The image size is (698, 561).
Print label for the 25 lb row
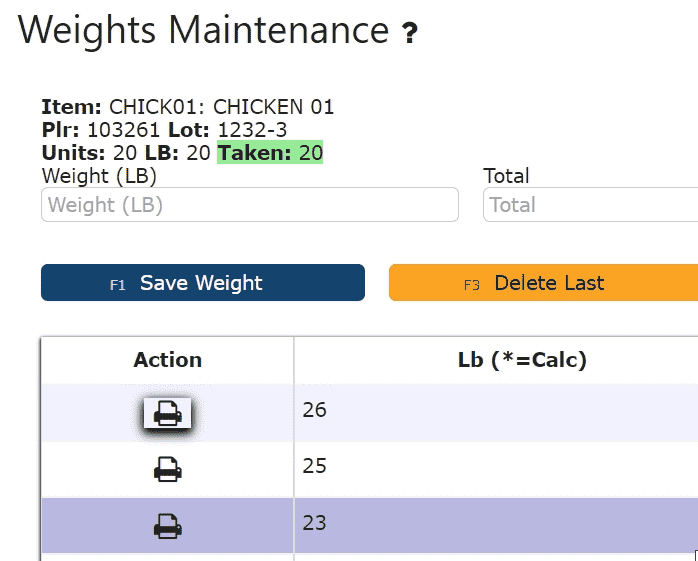(167, 469)
